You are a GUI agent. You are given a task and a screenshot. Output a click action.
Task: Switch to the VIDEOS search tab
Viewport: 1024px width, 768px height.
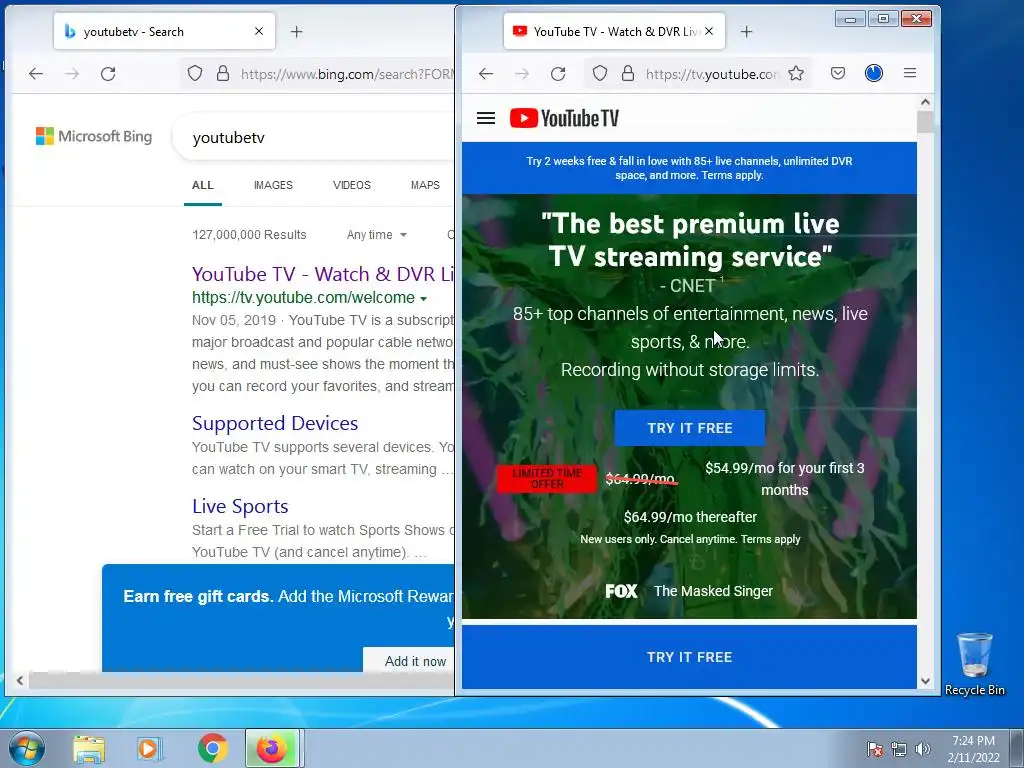click(351, 185)
